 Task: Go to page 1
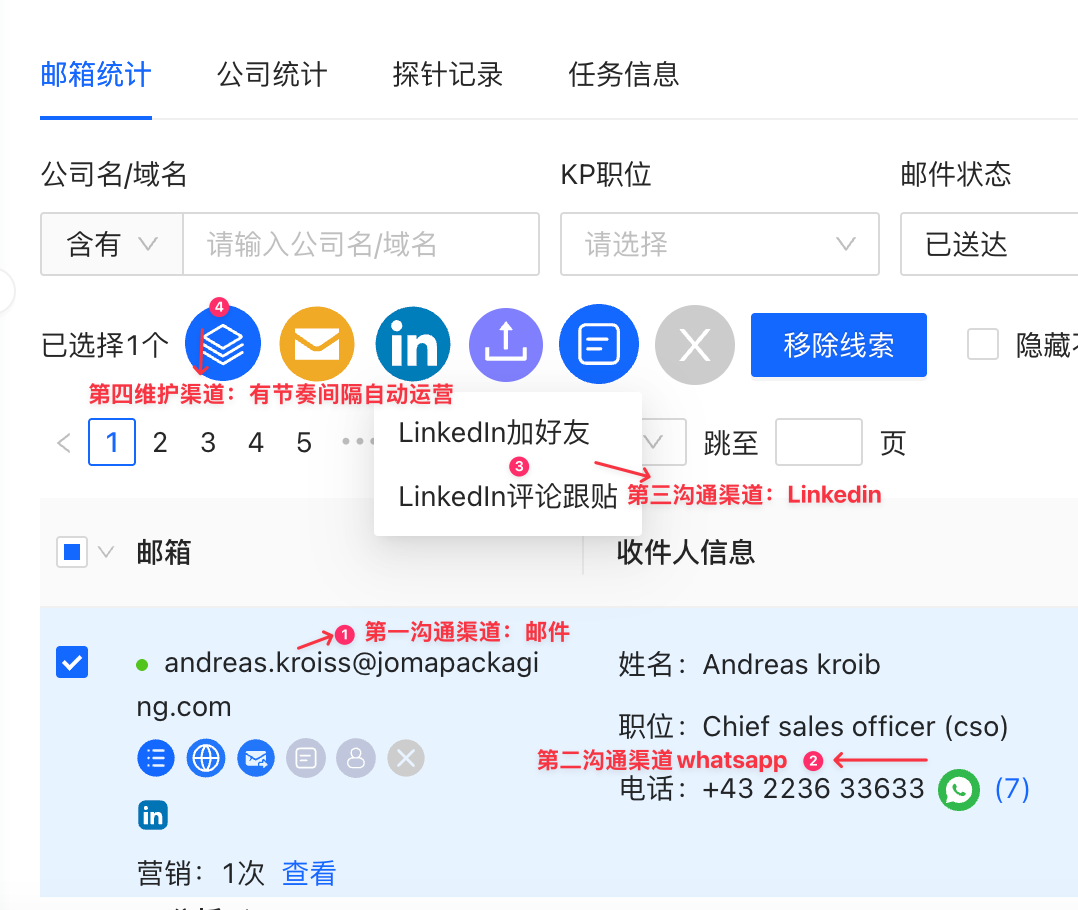(112, 442)
